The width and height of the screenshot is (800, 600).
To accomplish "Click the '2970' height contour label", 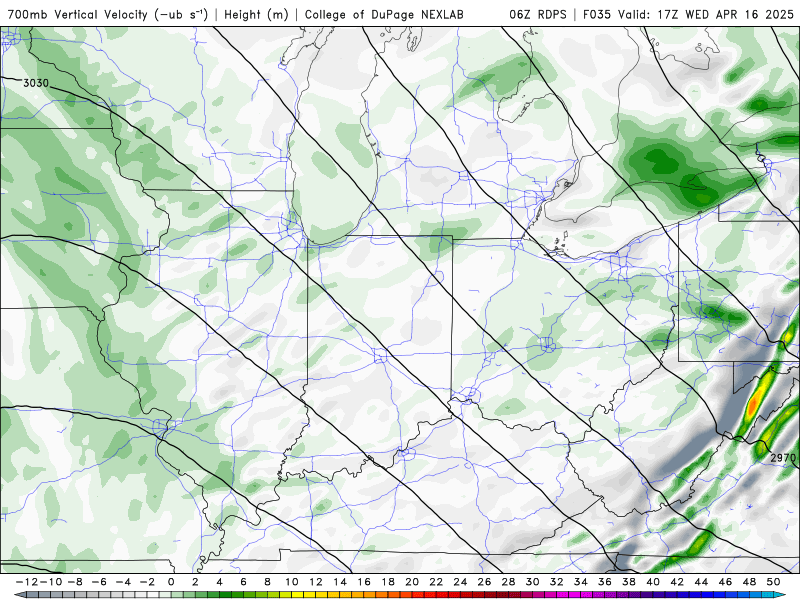I will tap(783, 458).
